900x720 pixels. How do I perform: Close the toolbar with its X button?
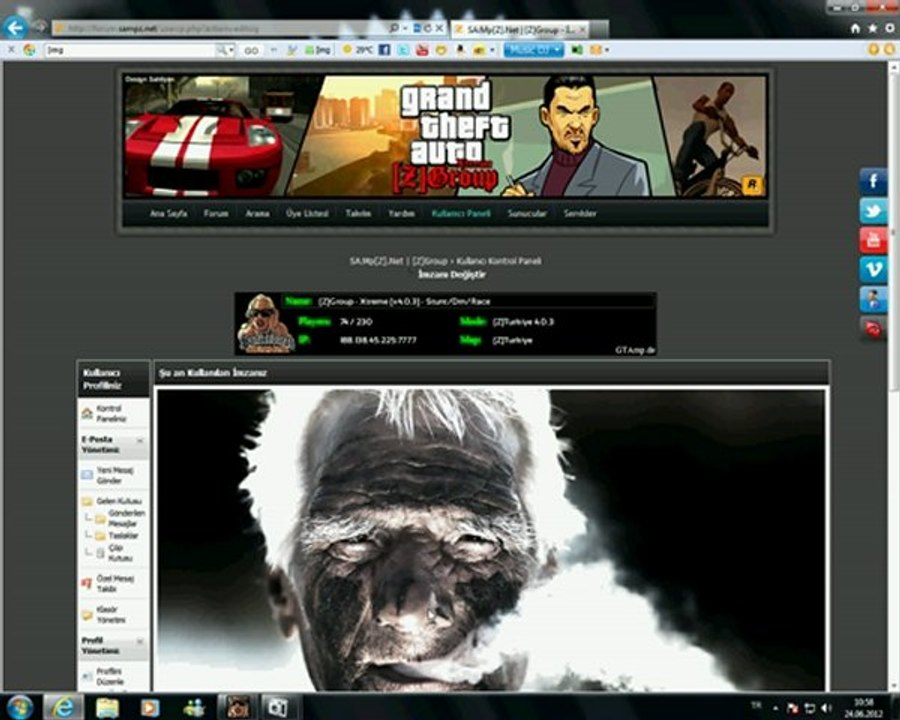[x=11, y=50]
